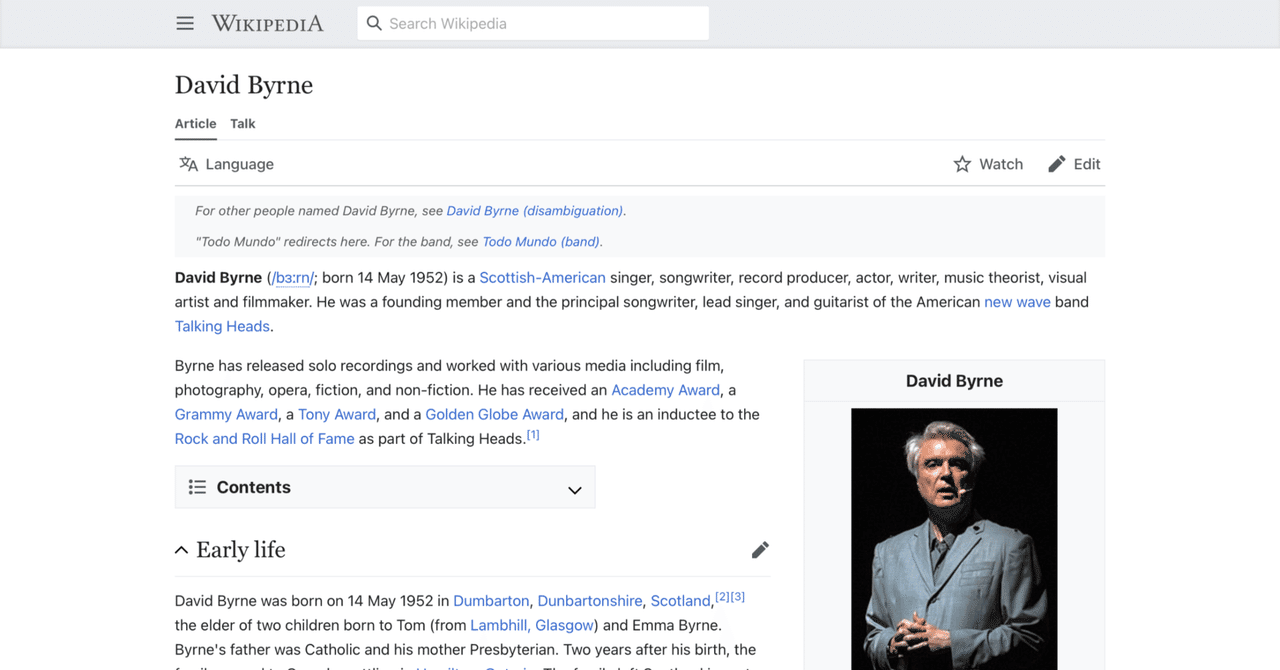Open the Scotland link
Screen dimensions: 1280x670
coord(681,601)
